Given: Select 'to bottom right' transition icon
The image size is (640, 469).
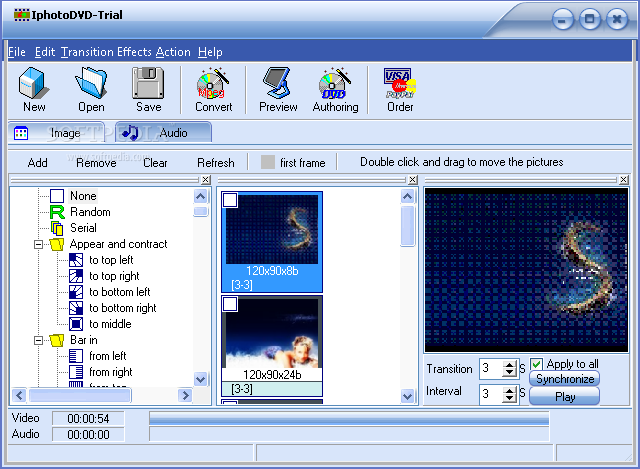Looking at the screenshot, I should tap(76, 308).
